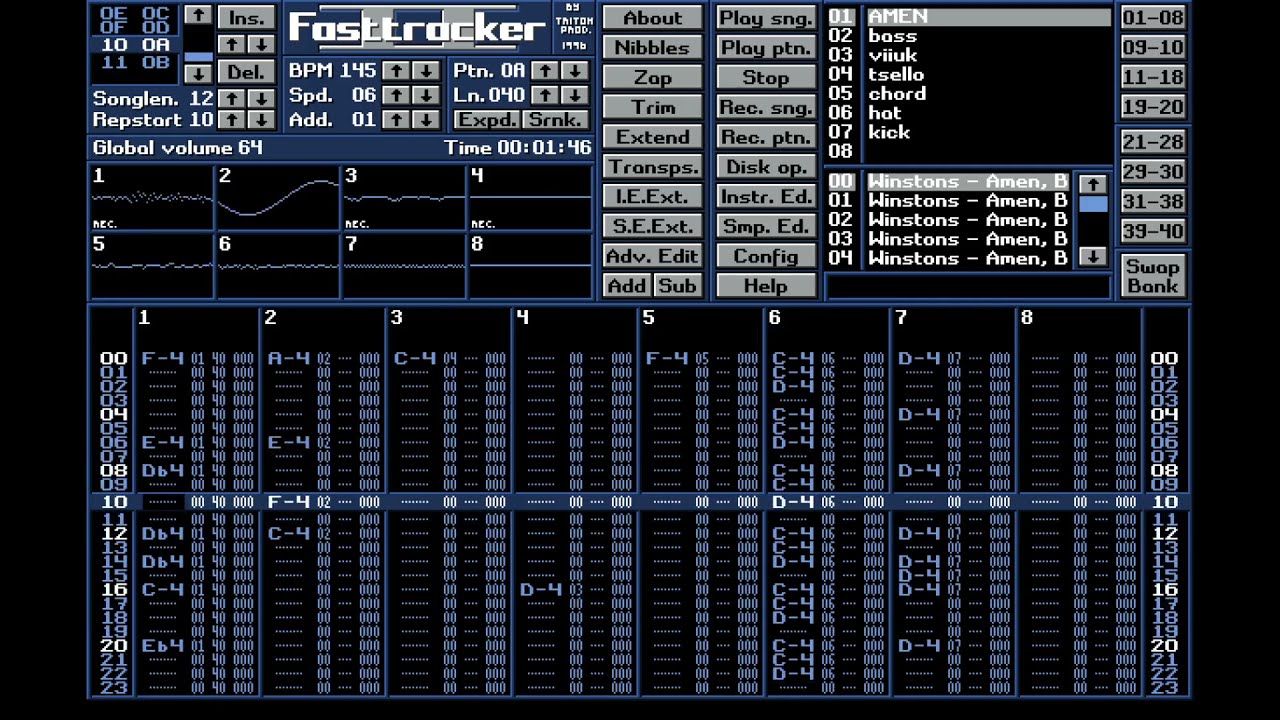The width and height of the screenshot is (1280, 720).
Task: Click the sample list scrollbar thumb
Action: pos(1093,204)
